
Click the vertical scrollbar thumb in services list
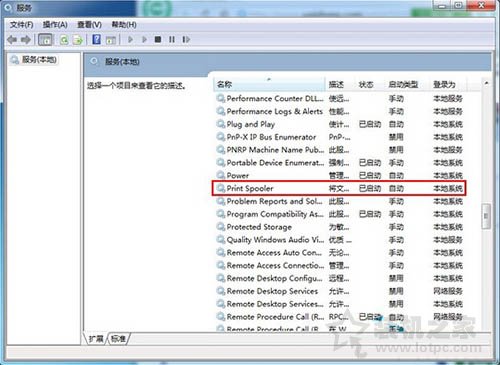486,216
